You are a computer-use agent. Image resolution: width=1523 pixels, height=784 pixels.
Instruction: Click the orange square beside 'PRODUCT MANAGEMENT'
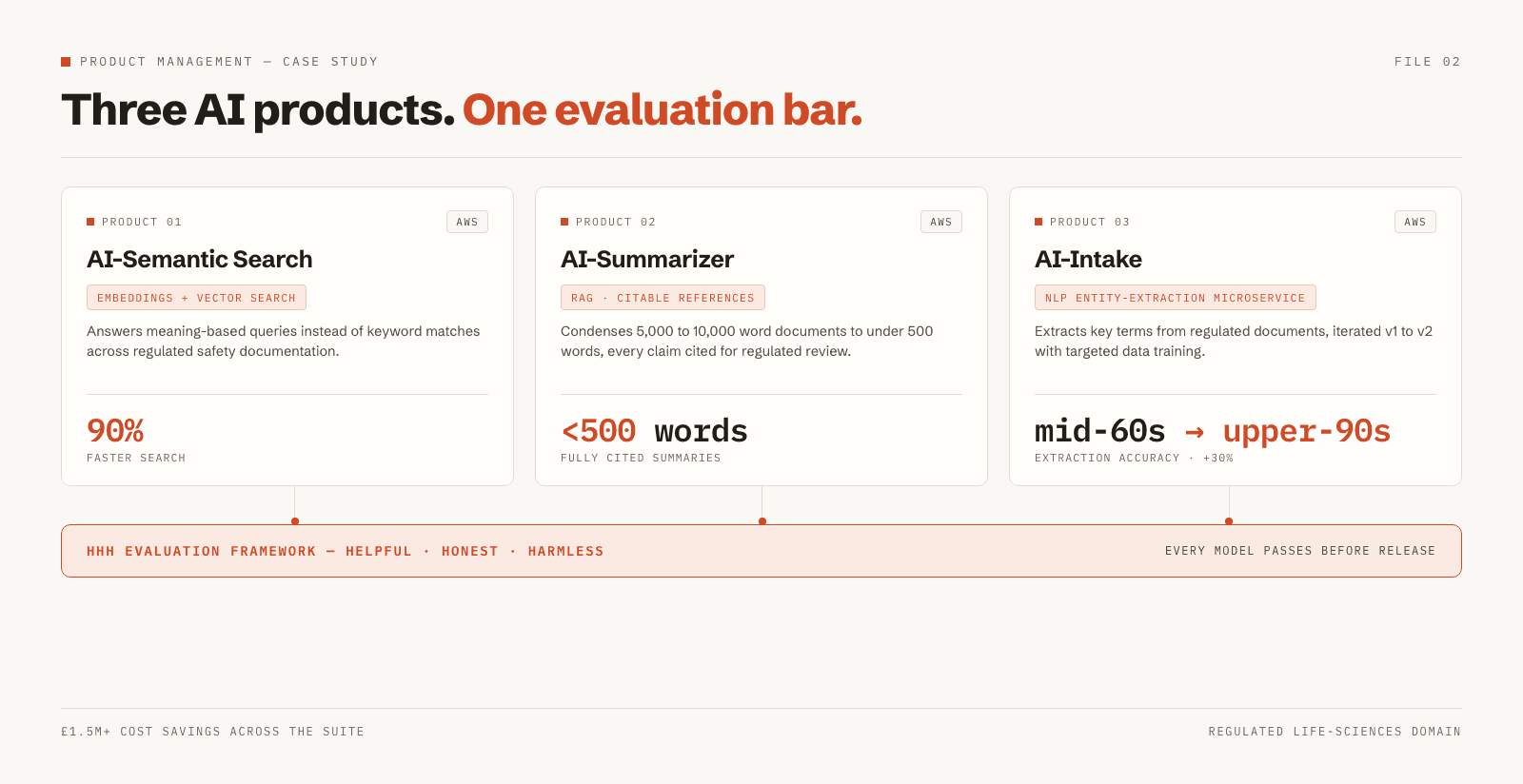tap(66, 62)
